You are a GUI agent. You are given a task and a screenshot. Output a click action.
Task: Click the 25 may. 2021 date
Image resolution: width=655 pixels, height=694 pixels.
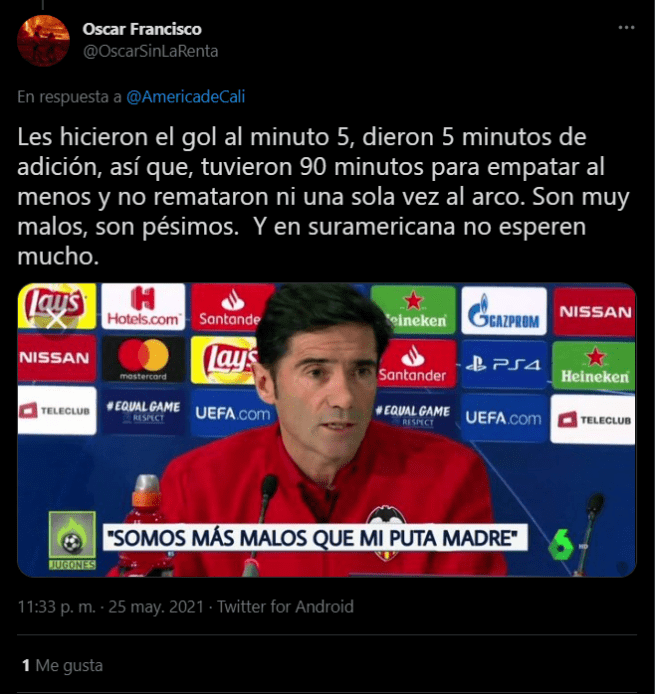click(x=156, y=606)
